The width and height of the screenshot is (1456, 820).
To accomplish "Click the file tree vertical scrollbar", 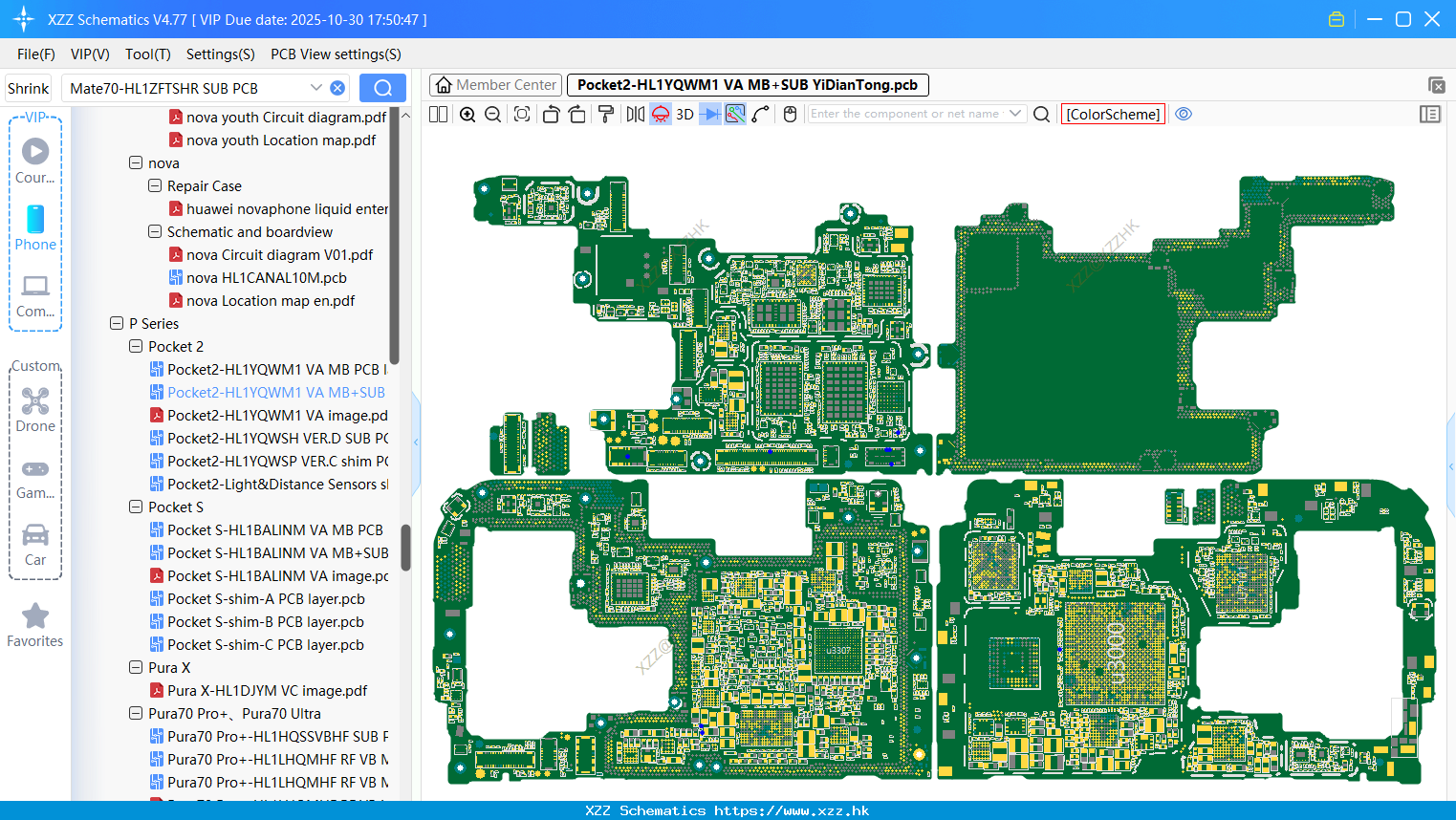I will (405, 547).
